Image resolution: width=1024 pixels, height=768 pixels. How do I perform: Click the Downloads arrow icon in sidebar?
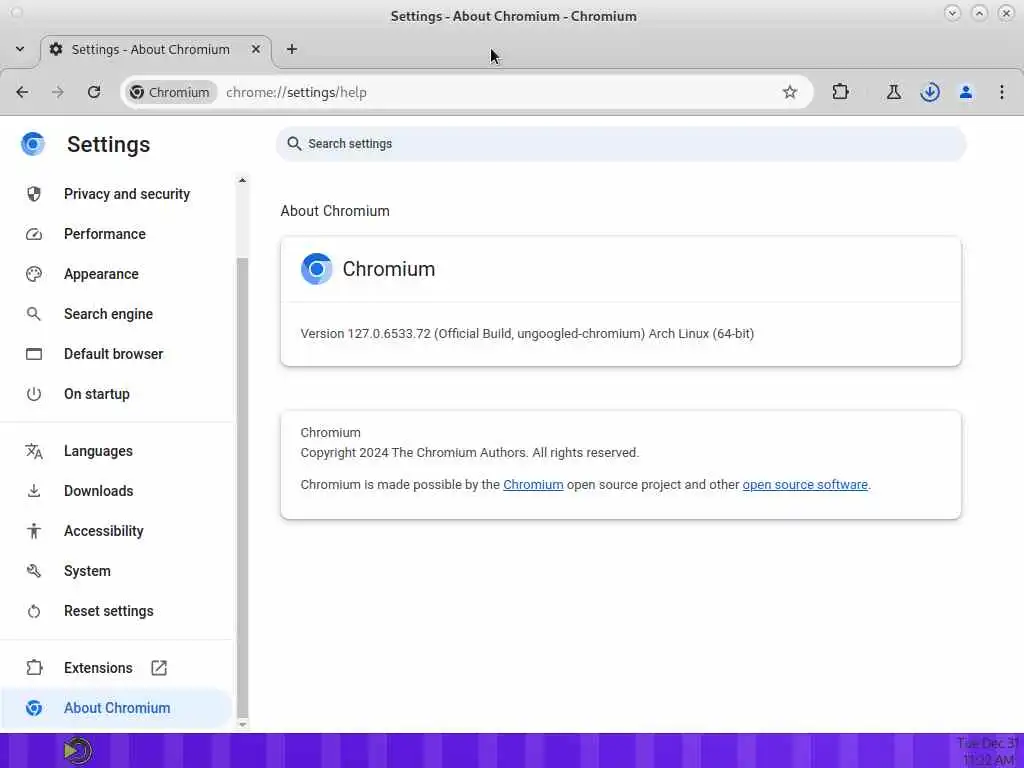coord(34,490)
